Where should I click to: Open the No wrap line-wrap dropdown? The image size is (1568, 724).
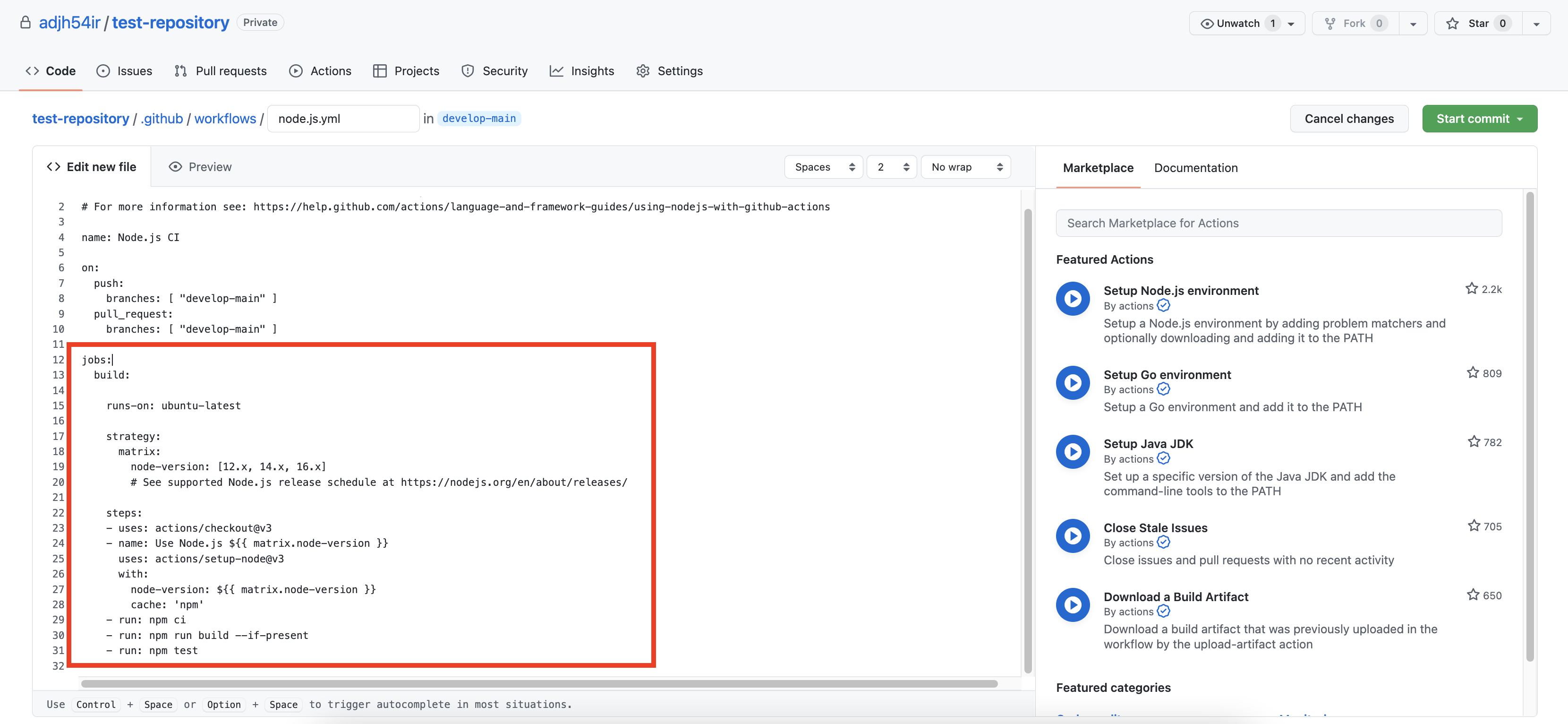point(965,167)
